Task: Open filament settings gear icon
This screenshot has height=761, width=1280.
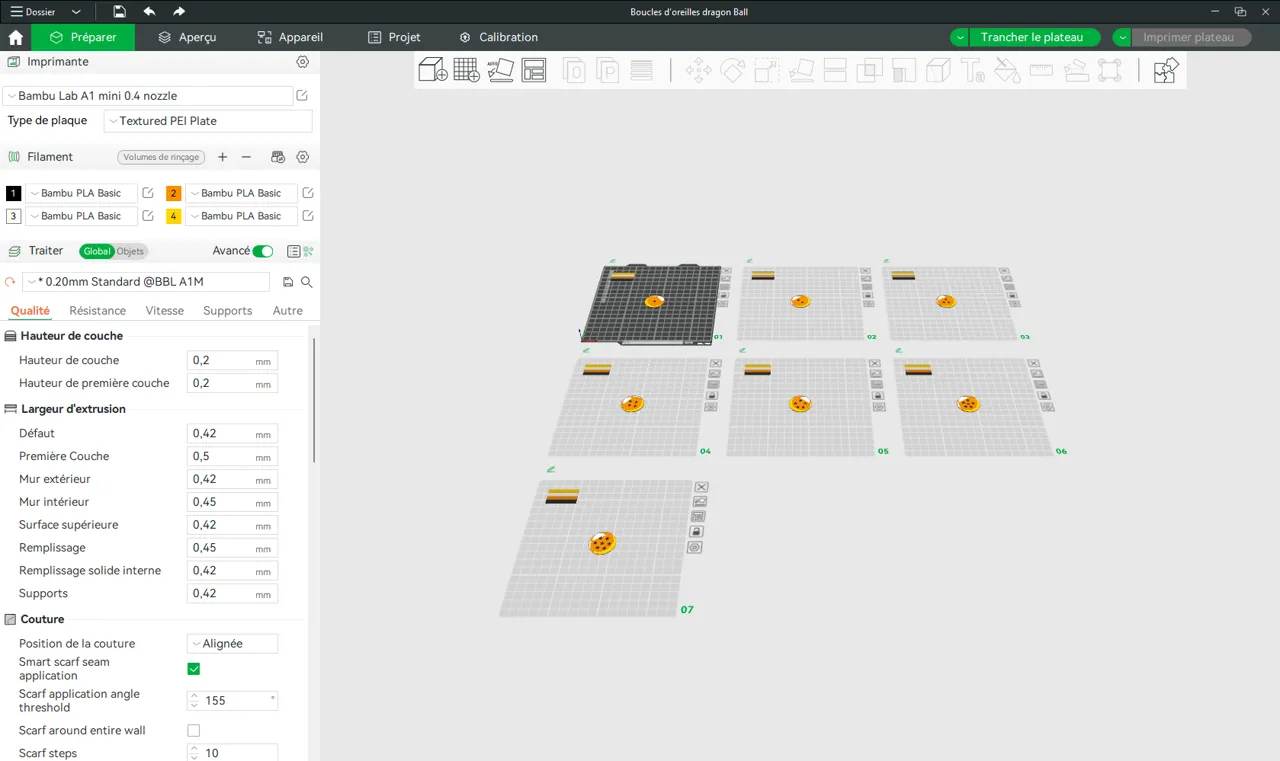Action: tap(303, 157)
